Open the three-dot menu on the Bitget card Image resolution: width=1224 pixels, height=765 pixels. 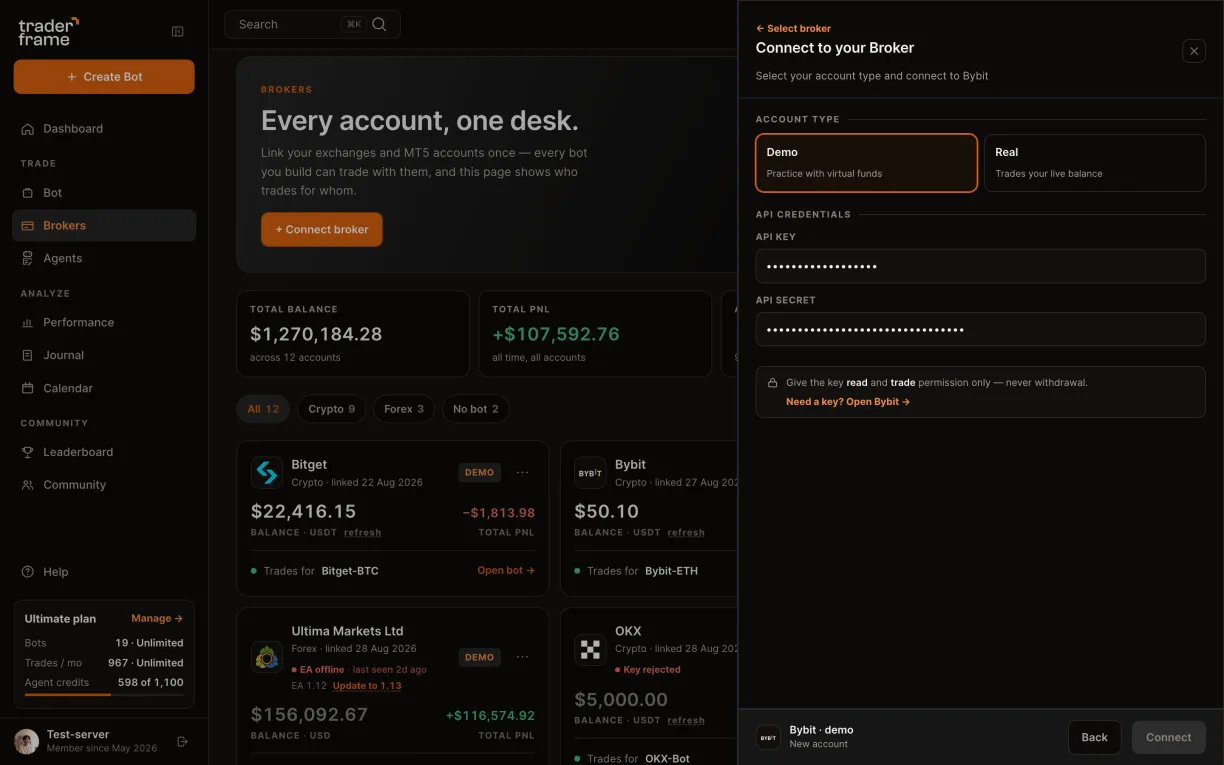(x=522, y=472)
